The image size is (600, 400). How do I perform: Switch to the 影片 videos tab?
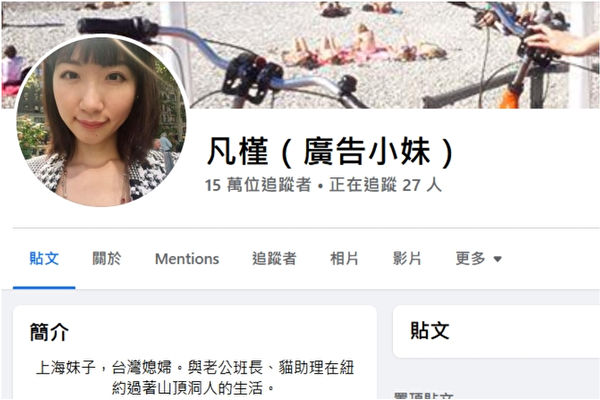tap(407, 259)
